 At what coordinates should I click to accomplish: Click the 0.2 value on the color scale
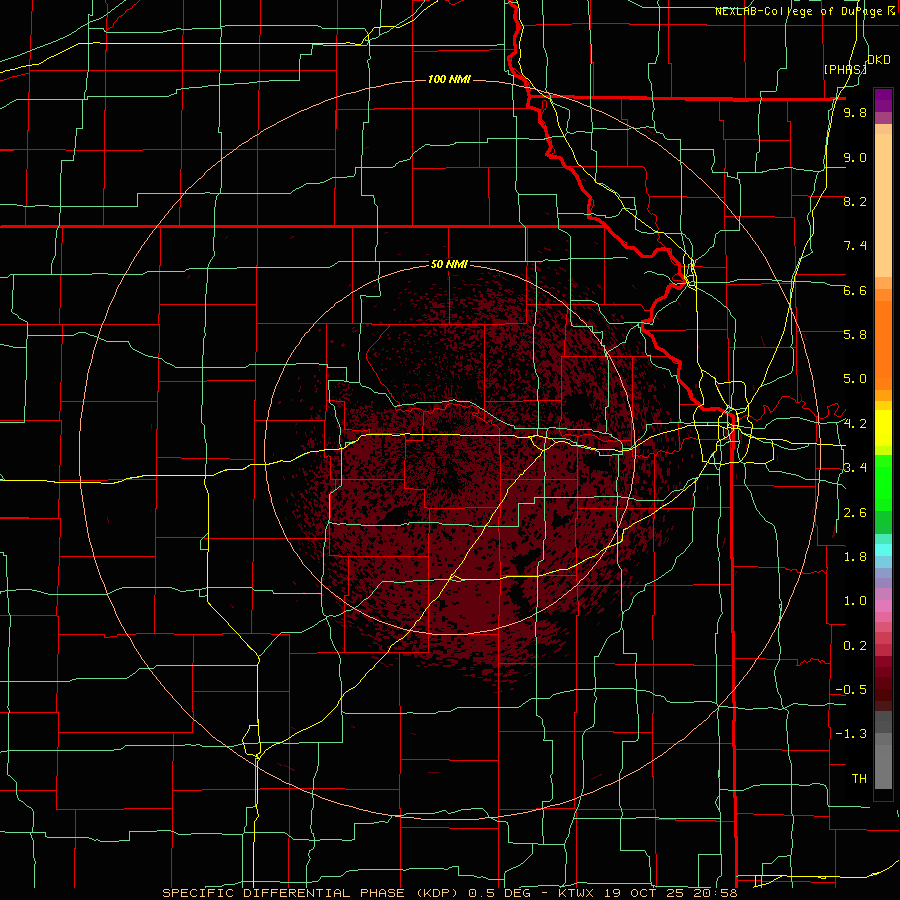855,646
